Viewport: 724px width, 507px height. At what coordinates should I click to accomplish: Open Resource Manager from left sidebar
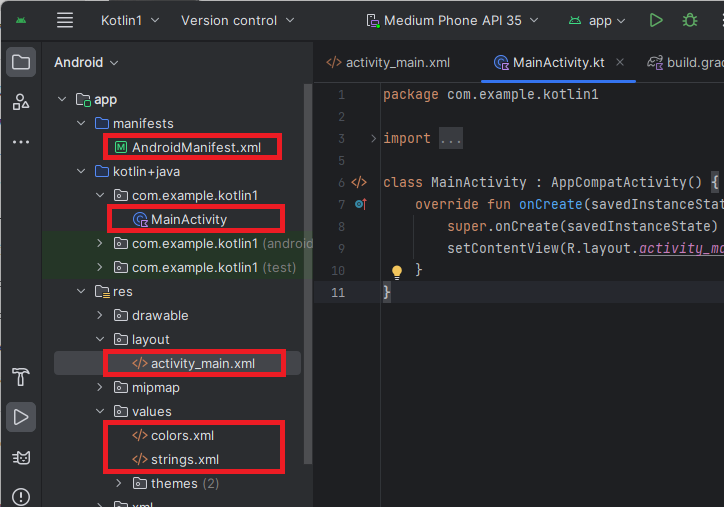[21, 102]
